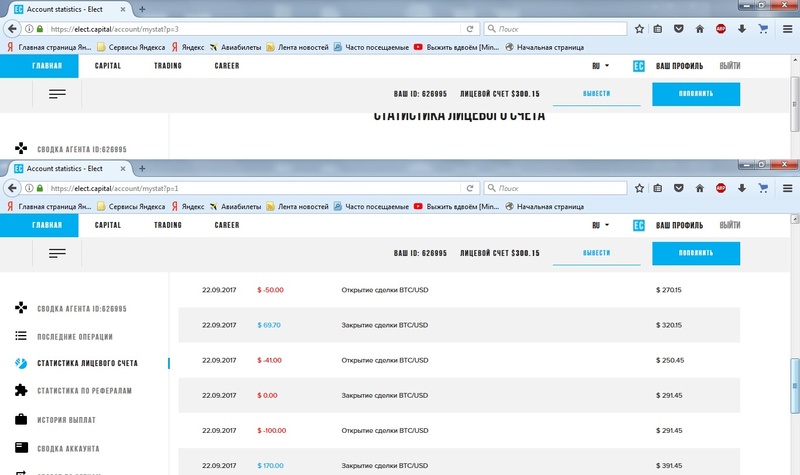Image resolution: width=800 pixels, height=475 pixels.
Task: Open СТАТИСТИКА ЛИЦЕВОГО СЧЕТА in sidebar
Action: tap(87, 363)
